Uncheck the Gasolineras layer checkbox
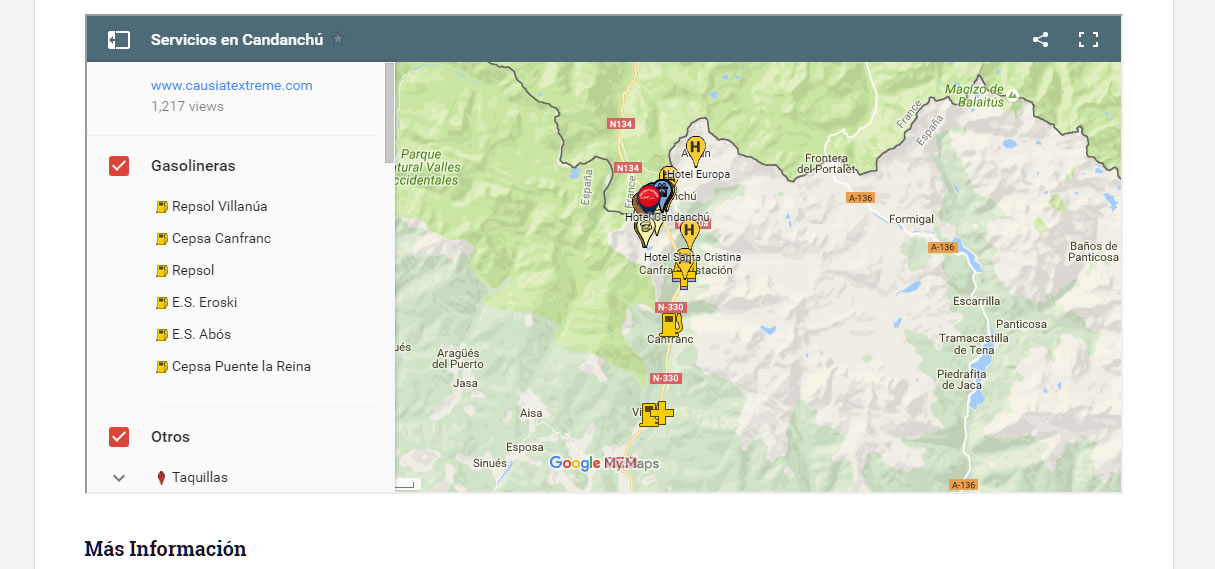Image resolution: width=1215 pixels, height=569 pixels. (x=119, y=166)
